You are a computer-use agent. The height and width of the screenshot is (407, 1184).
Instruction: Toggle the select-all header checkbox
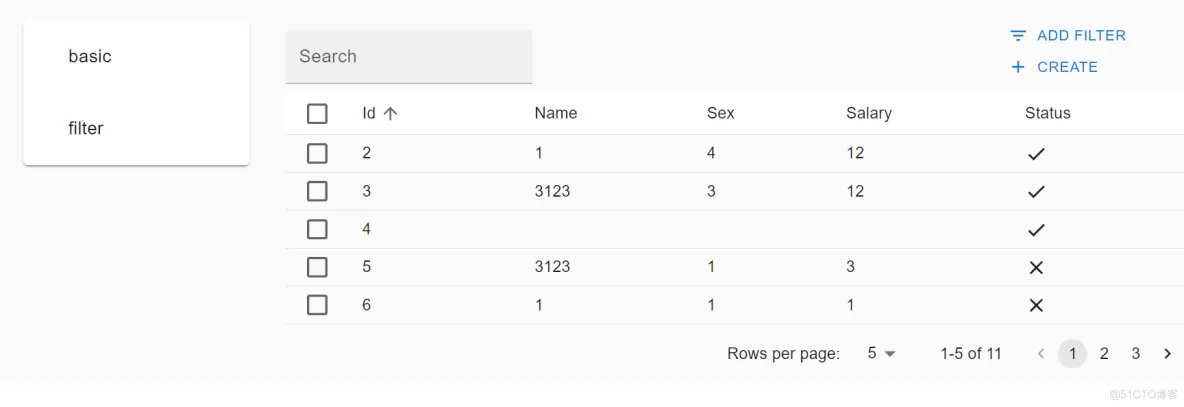pyautogui.click(x=317, y=114)
